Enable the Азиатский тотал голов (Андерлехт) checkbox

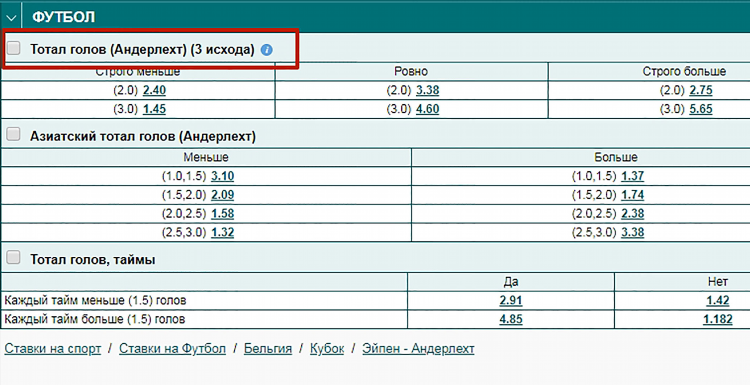[x=13, y=135]
